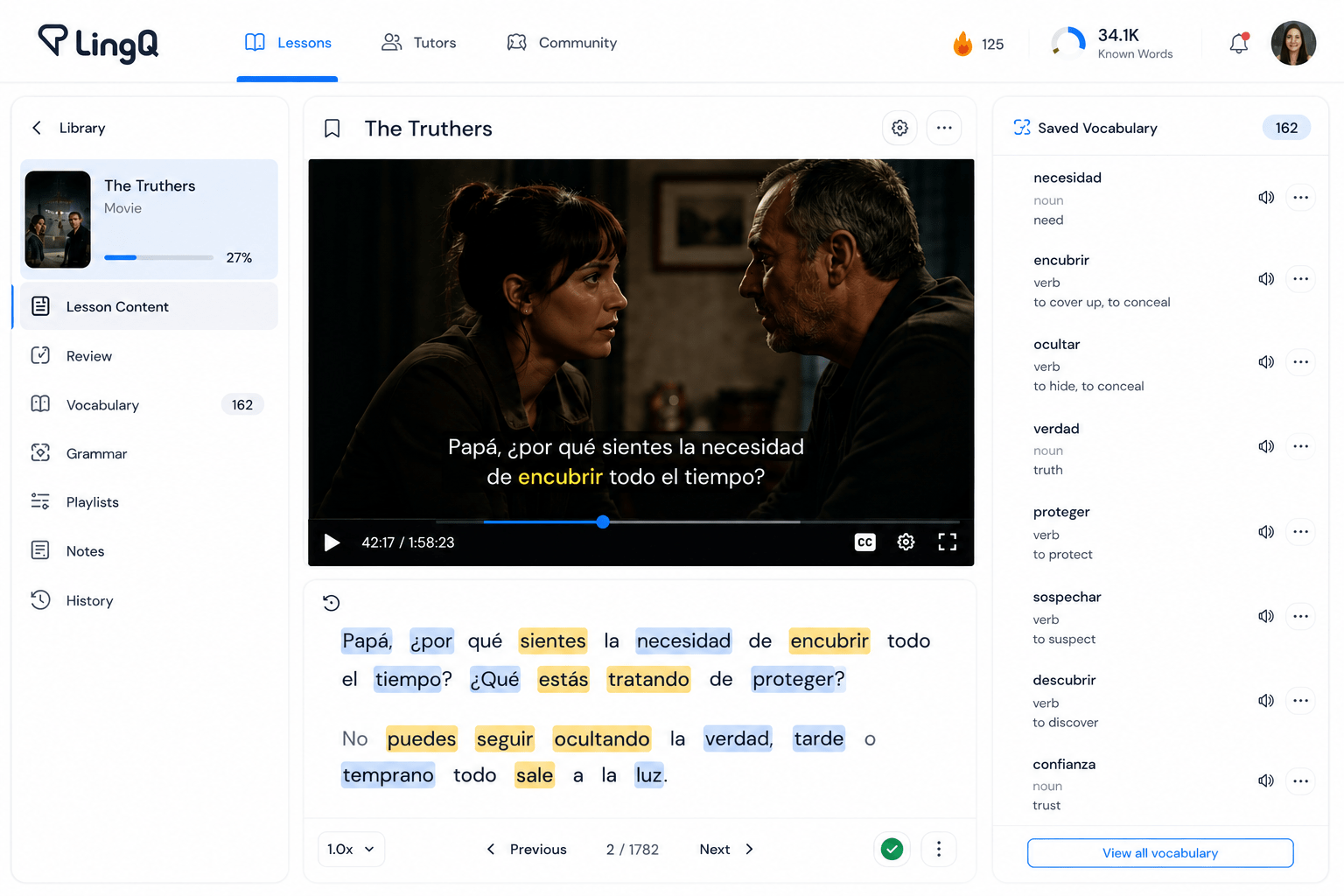Go to Next sentence
The height and width of the screenshot is (896, 1344).
tap(726, 849)
